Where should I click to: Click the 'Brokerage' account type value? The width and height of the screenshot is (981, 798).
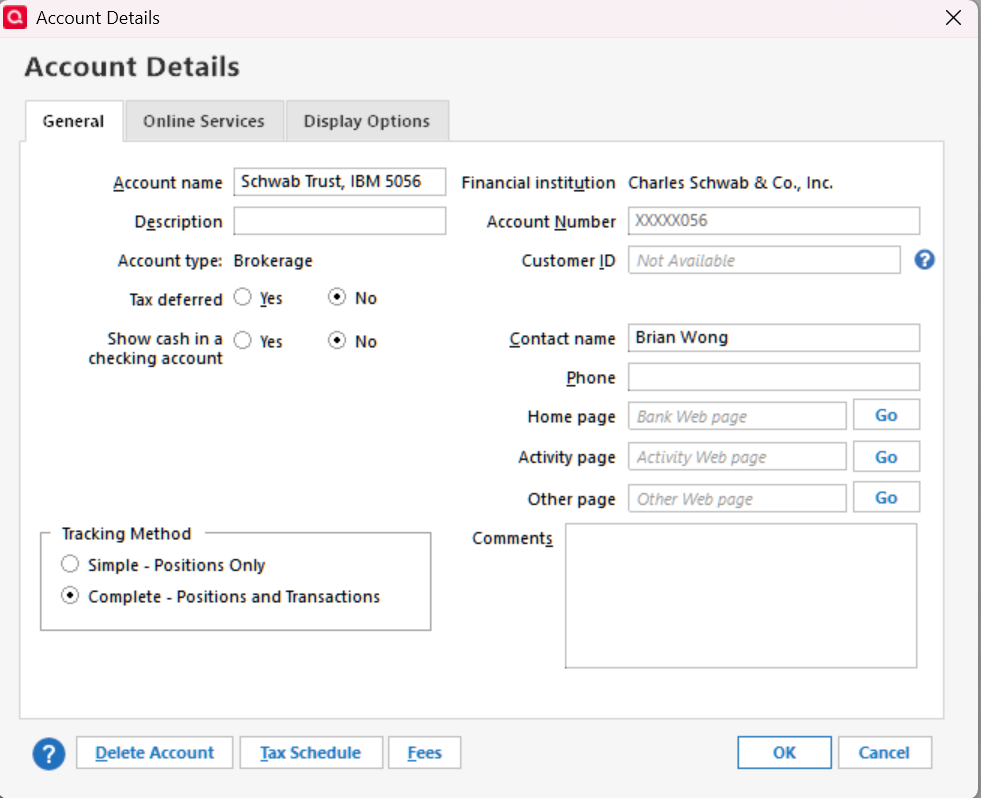pos(273,260)
